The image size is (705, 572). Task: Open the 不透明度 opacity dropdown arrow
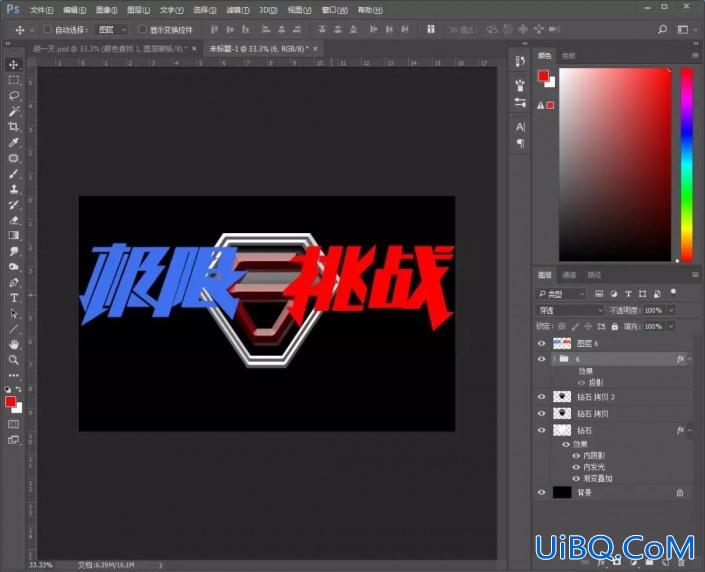(x=671, y=310)
